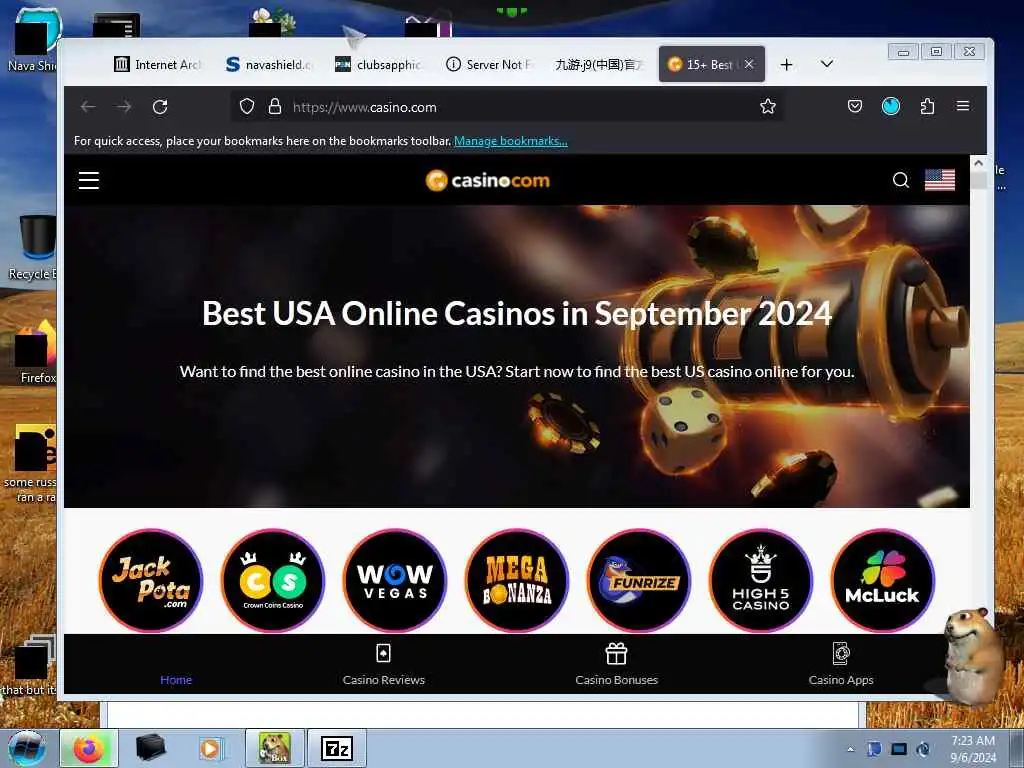Click the Firefox desktop shortcut
The image size is (1024, 768).
[x=36, y=351]
